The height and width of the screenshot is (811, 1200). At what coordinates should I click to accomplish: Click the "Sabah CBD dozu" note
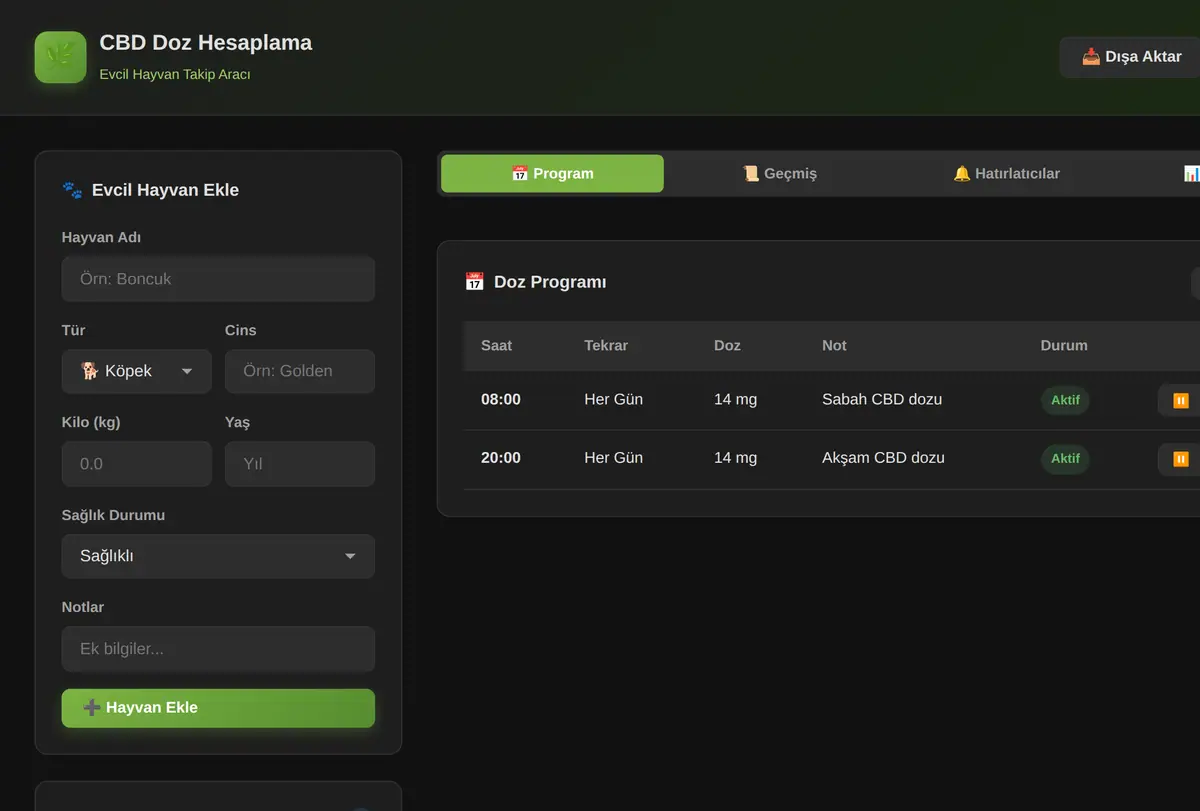pos(882,399)
